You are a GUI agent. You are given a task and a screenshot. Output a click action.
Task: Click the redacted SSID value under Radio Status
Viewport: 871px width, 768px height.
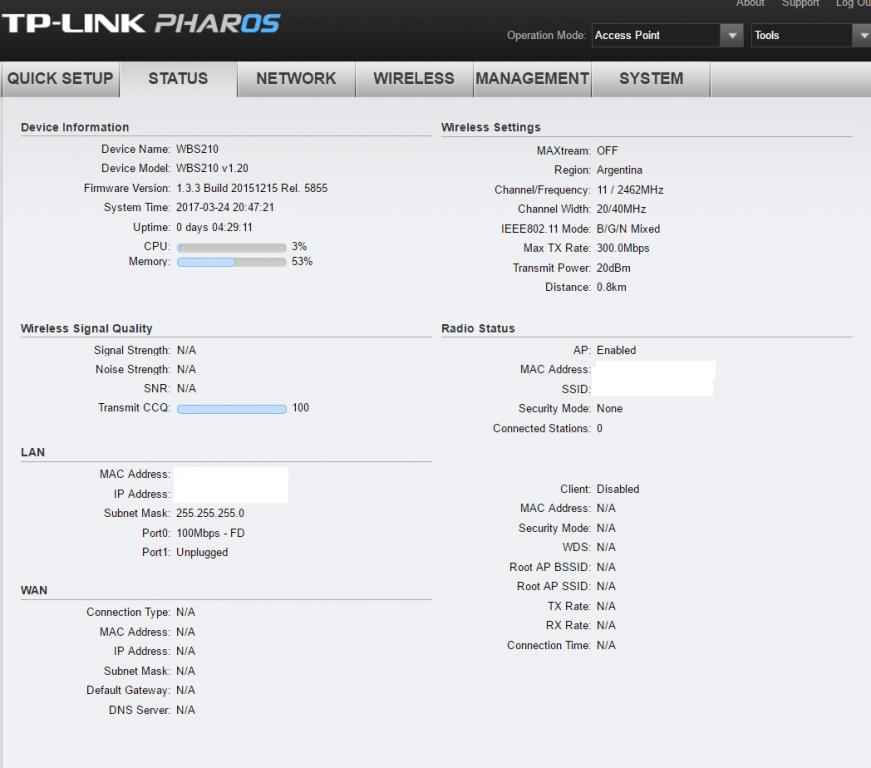coord(654,388)
